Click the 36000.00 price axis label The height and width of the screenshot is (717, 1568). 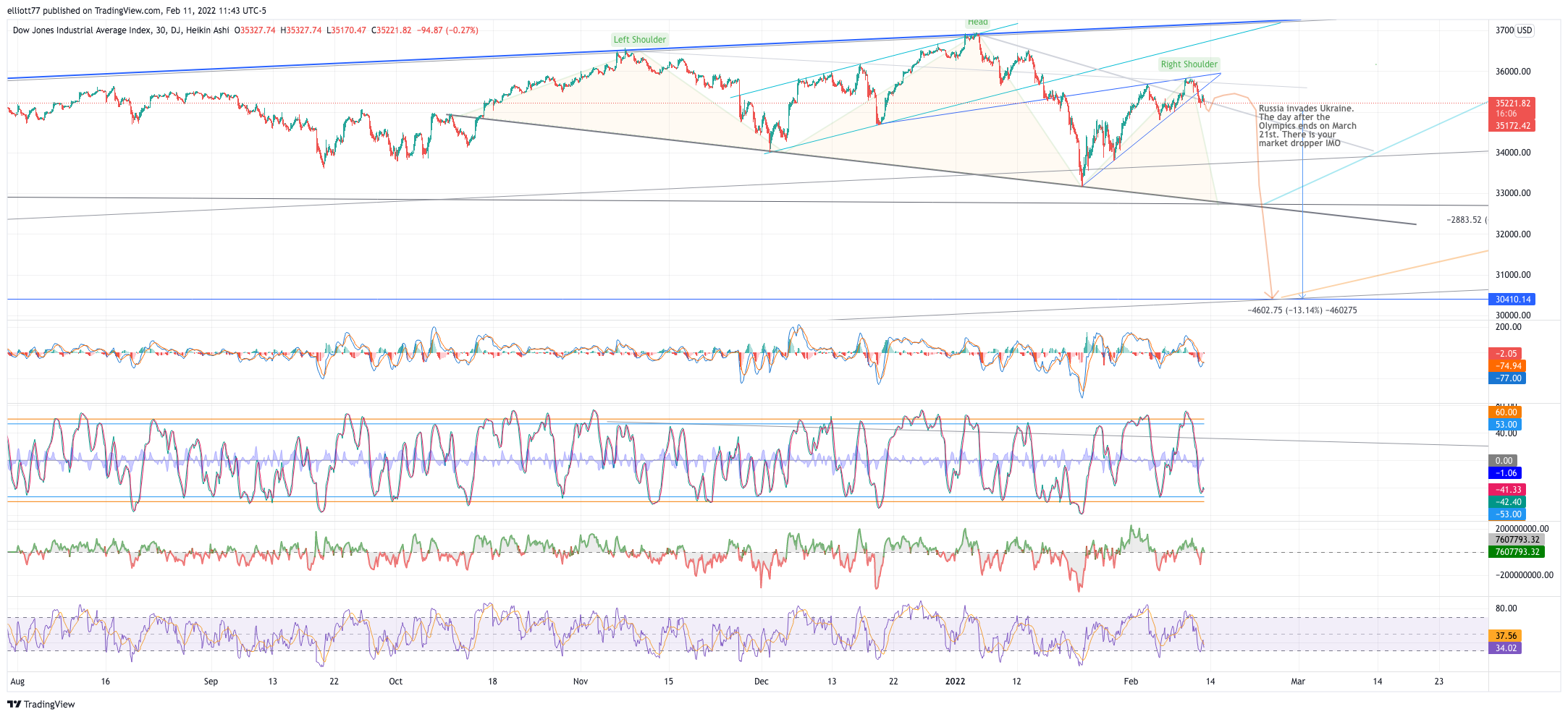(1513, 72)
